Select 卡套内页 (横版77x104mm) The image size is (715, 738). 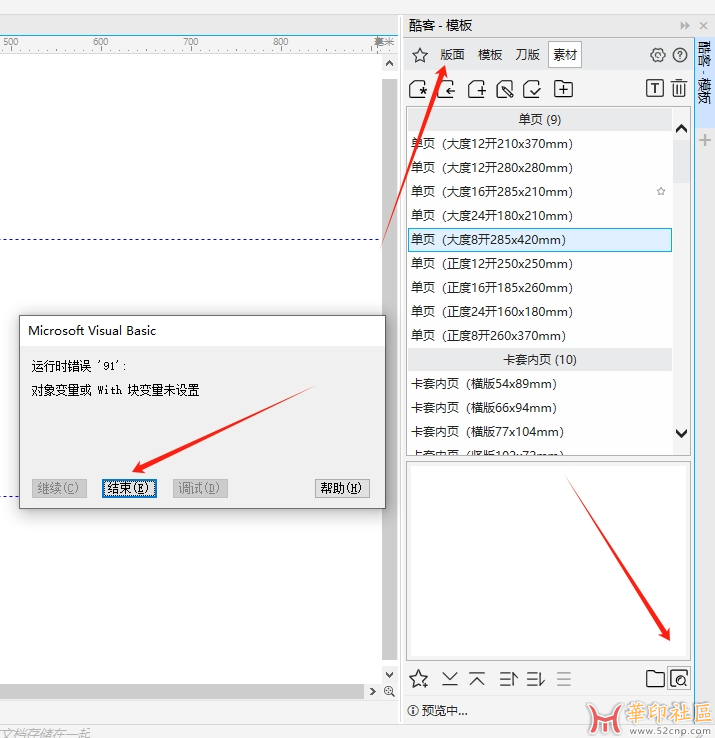[x=539, y=432]
